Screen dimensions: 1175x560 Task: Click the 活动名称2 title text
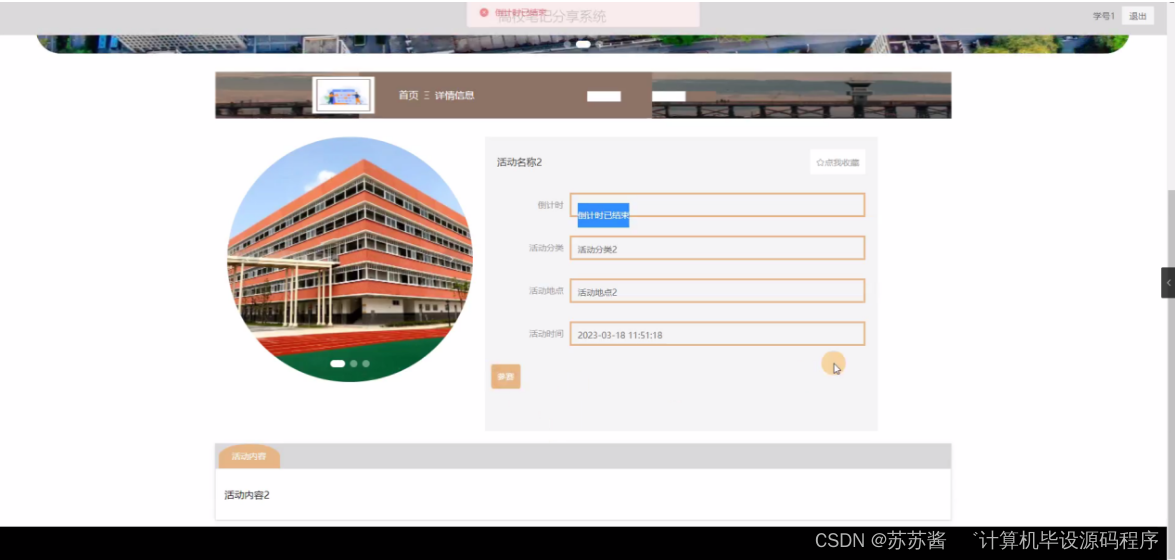(519, 162)
